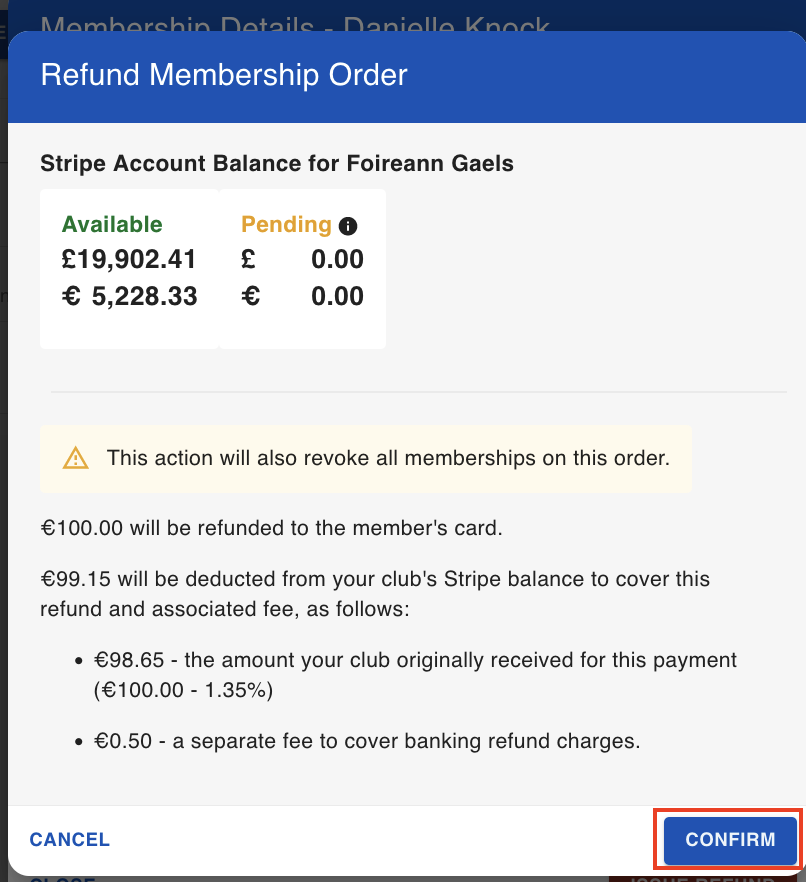Click the €98.65 originally received bullet
This screenshot has height=882, width=806.
415,674
